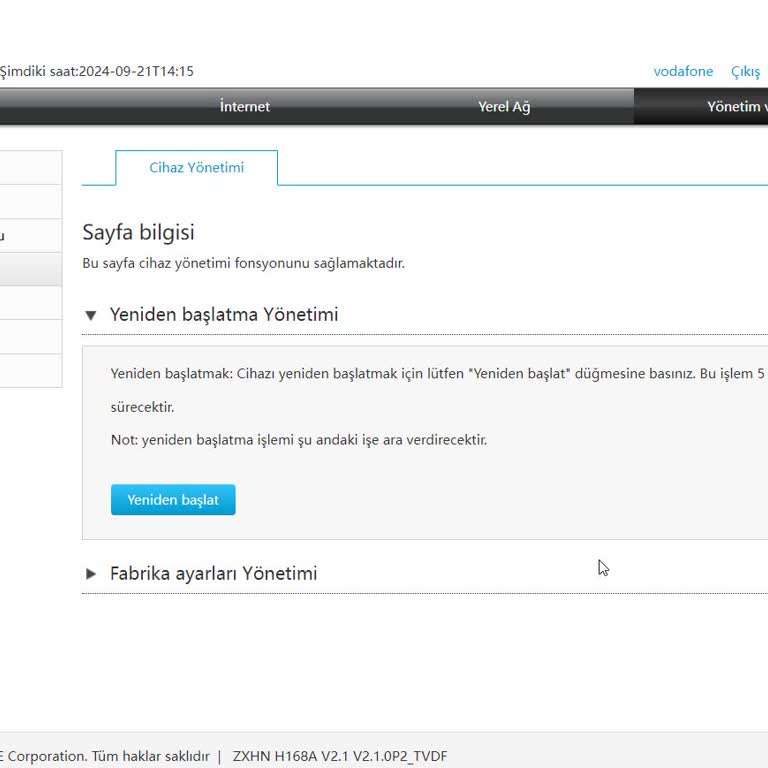This screenshot has height=768, width=768.
Task: Click the vodafone link
Action: 683,72
